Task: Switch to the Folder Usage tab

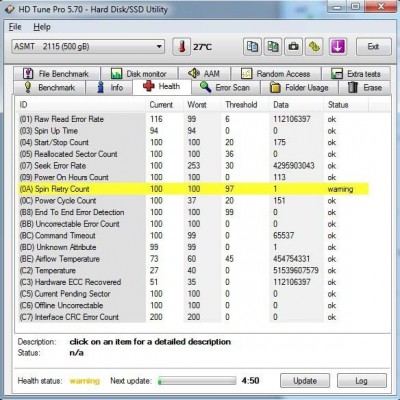Action: (299, 88)
